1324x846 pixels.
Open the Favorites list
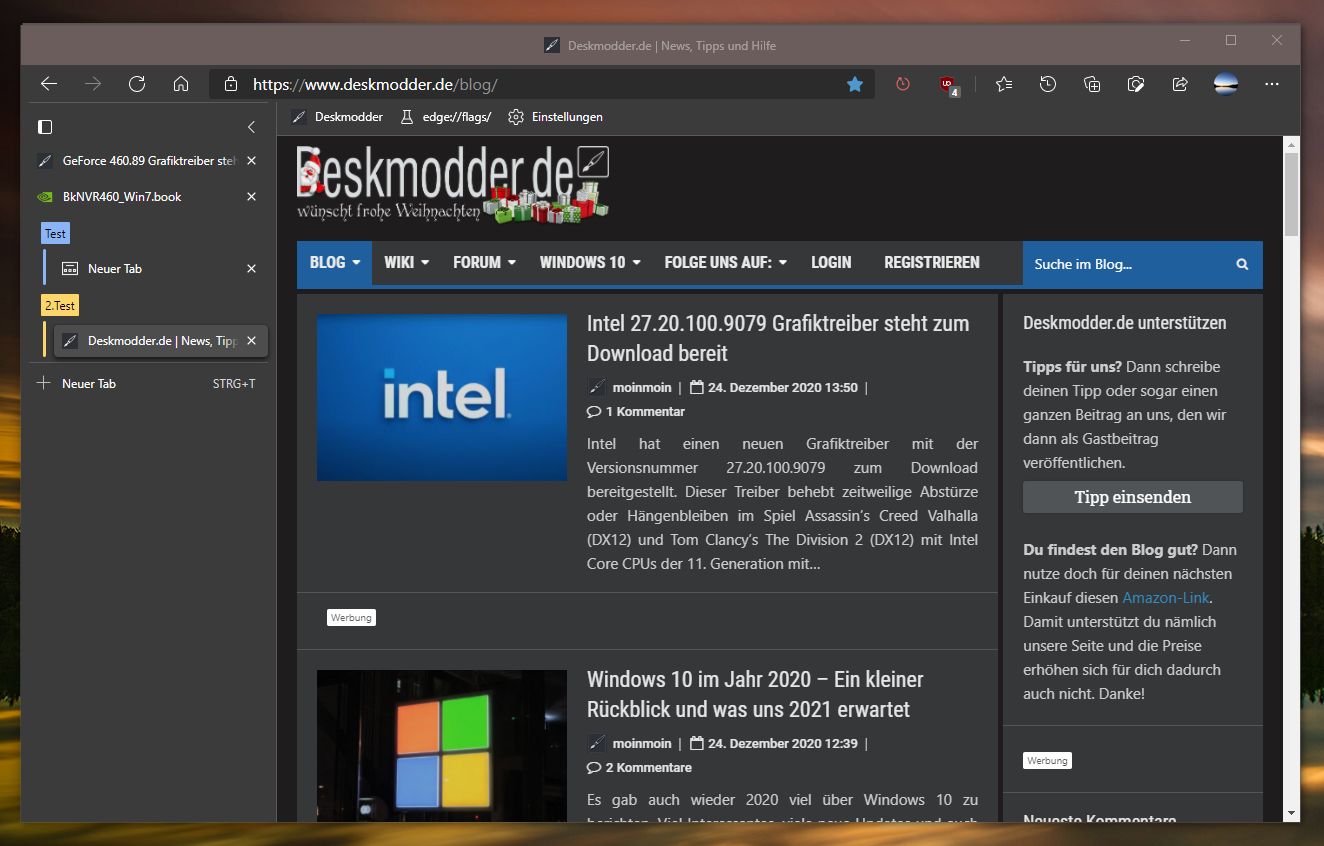pos(1004,84)
